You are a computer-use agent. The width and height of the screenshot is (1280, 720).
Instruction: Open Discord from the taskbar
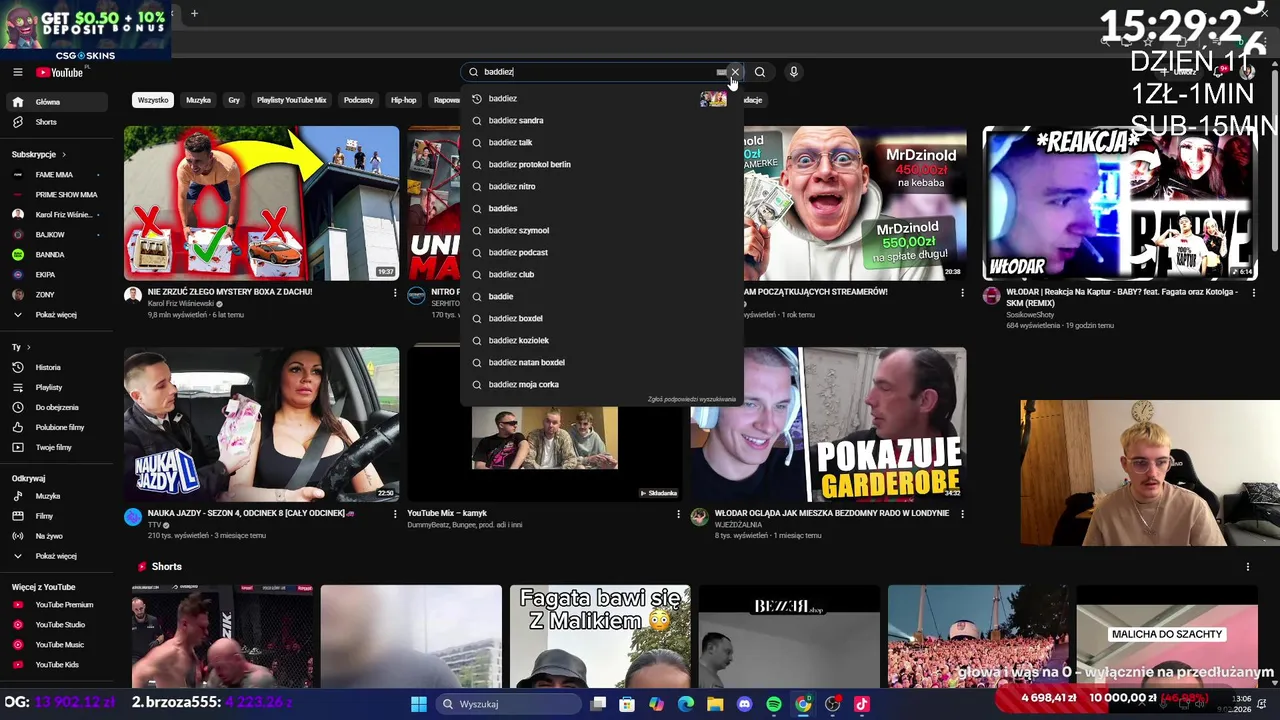(x=744, y=704)
